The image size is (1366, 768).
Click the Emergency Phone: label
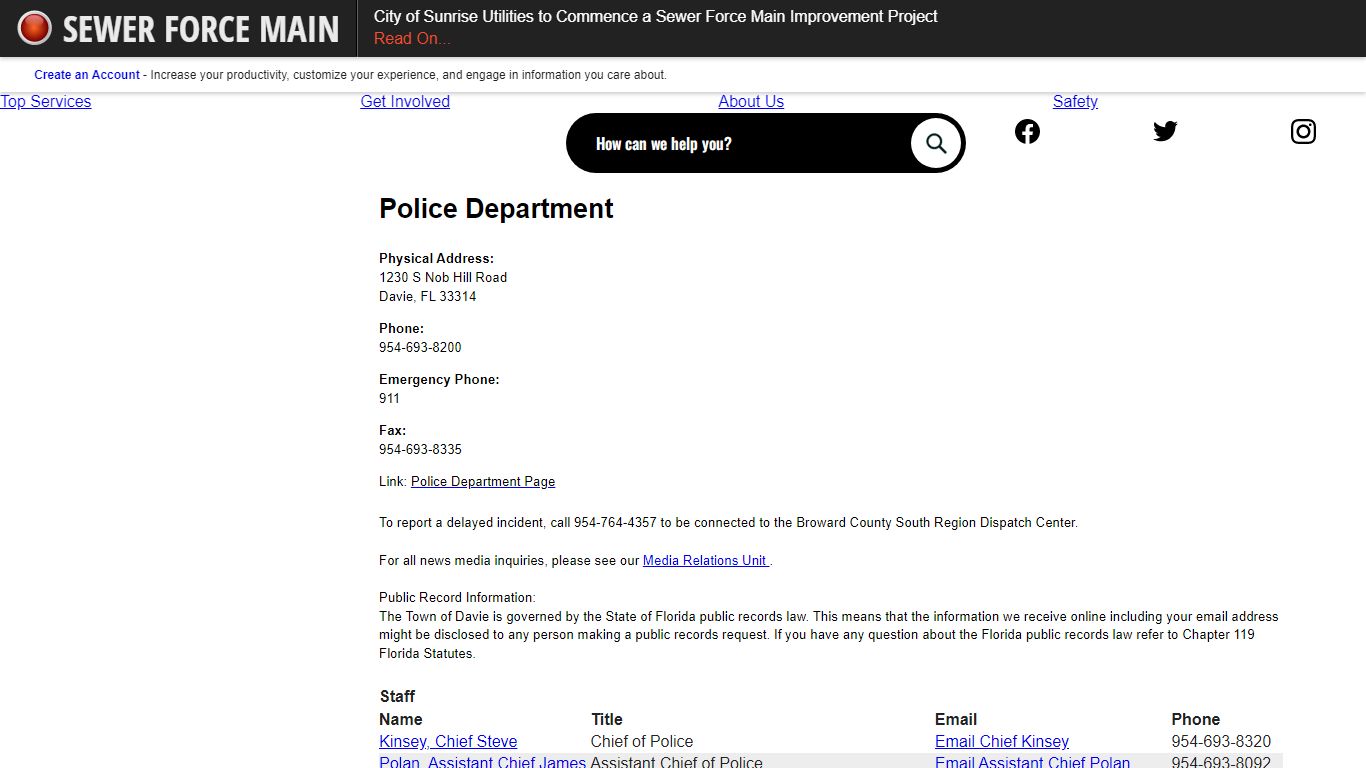click(439, 379)
